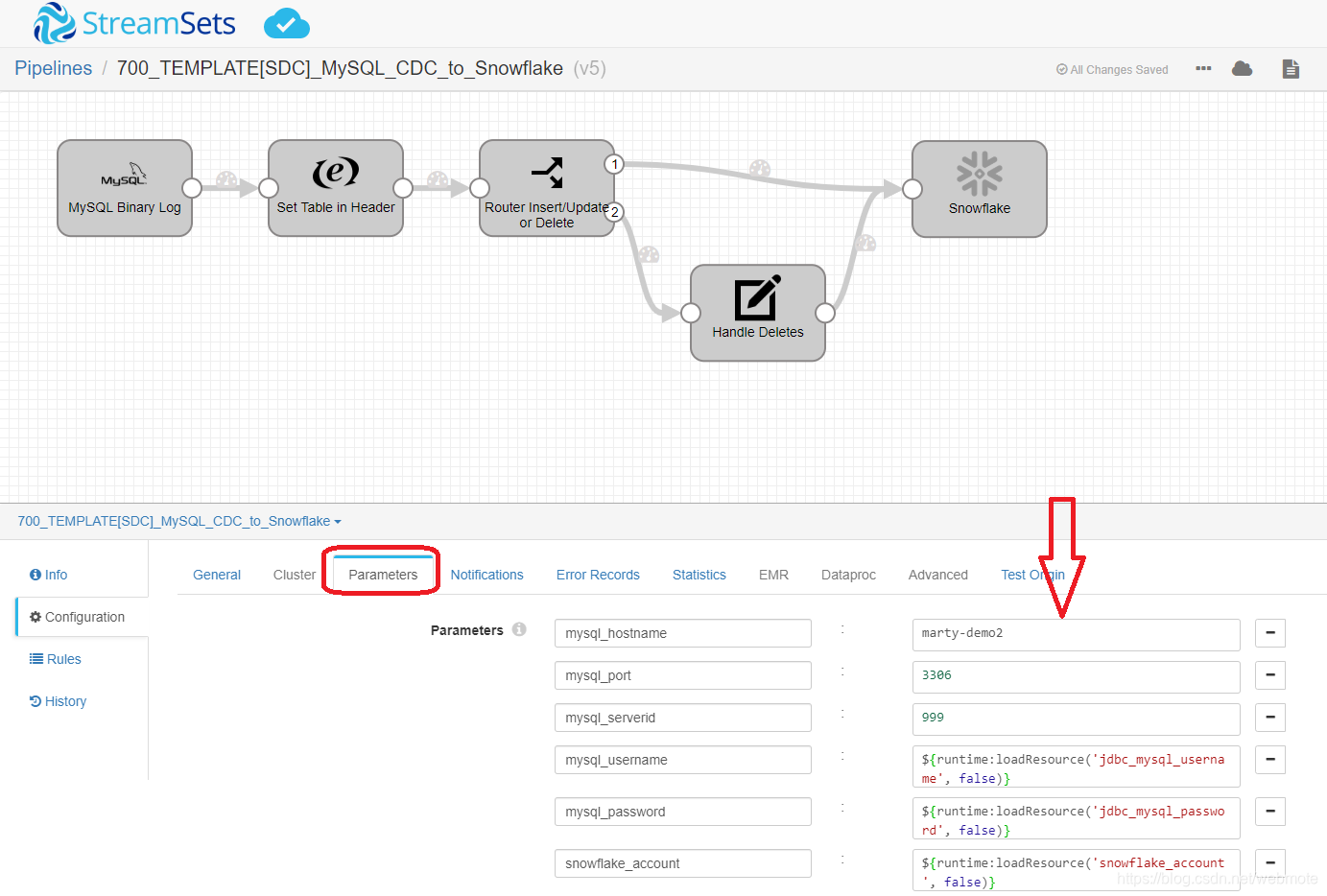1327x896 pixels.
Task: Select the MySQL Binary Log stage
Action: (125, 188)
